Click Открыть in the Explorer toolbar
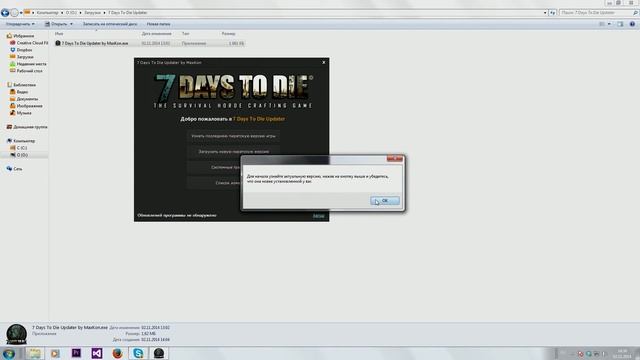The height and width of the screenshot is (360, 640). (56, 24)
